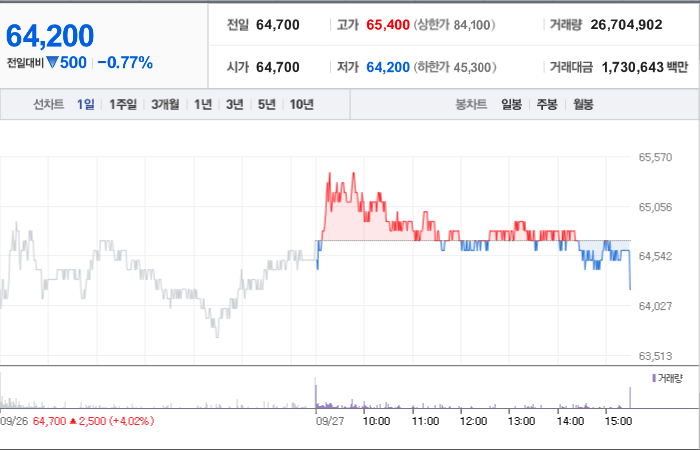Click the 10:00 time axis label
This screenshot has height=450, width=700.
tap(376, 421)
